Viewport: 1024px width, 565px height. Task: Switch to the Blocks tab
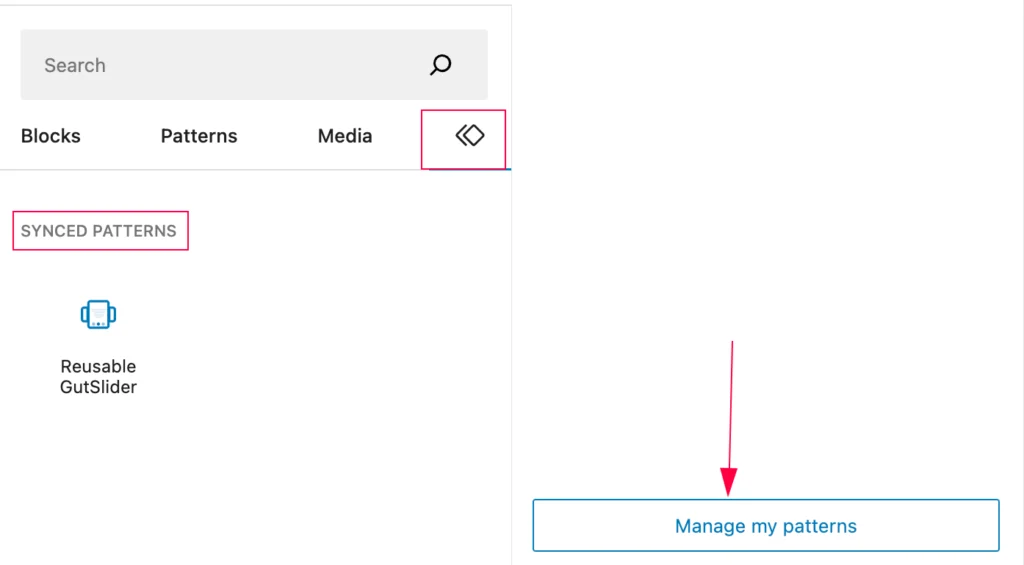coord(51,136)
